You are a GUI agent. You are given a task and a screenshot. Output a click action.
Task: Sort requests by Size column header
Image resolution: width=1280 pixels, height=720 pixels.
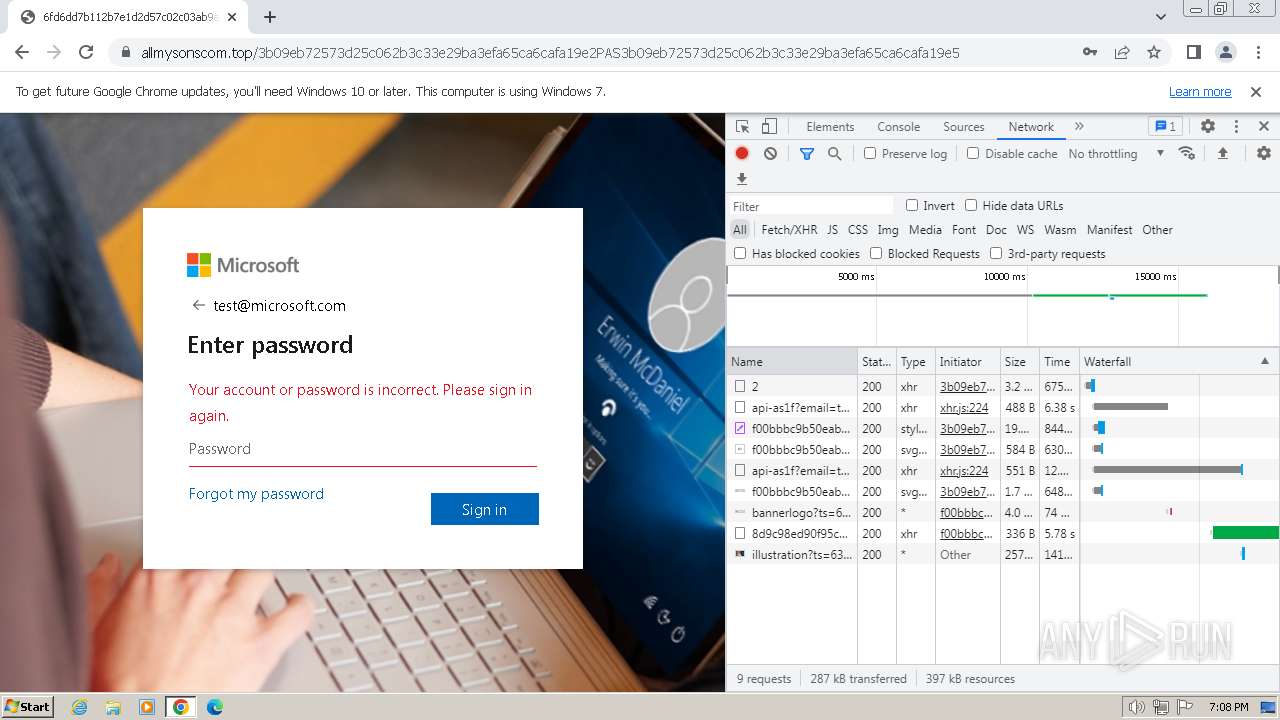coord(1020,361)
